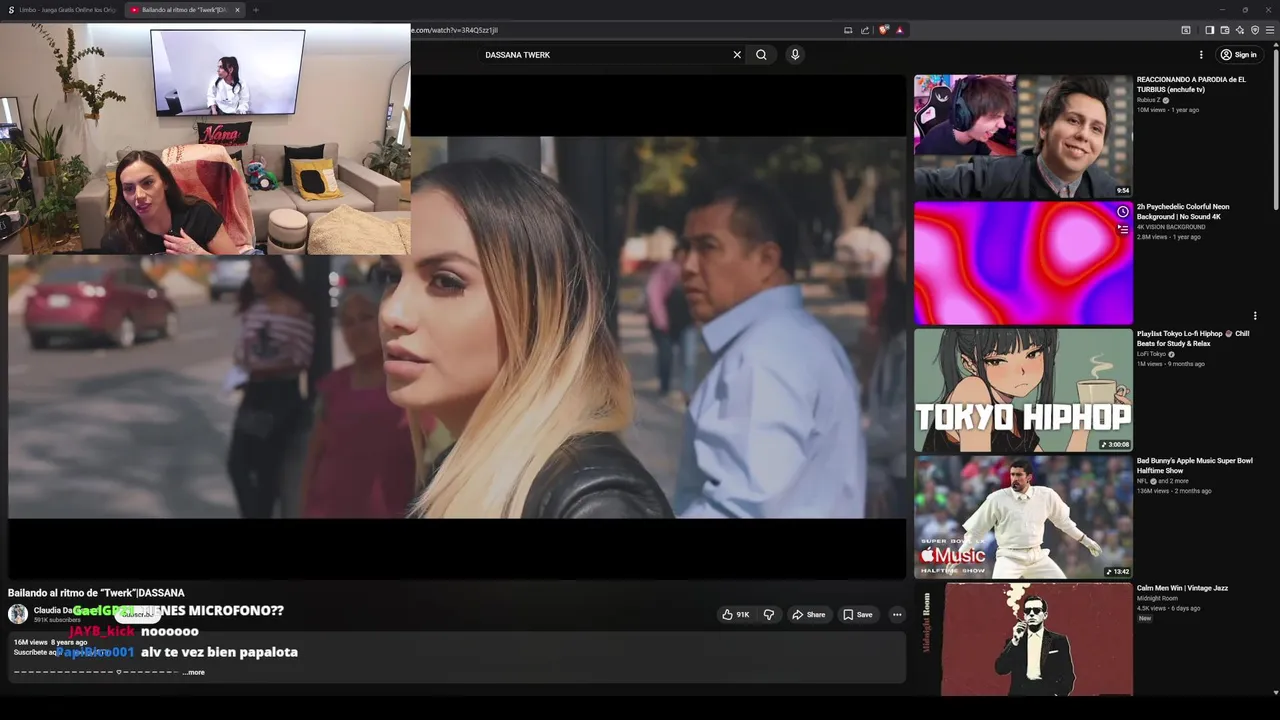1280x720 pixels.
Task: Click 2h Psychedelic Colorful Neon Background title
Action: [1183, 211]
